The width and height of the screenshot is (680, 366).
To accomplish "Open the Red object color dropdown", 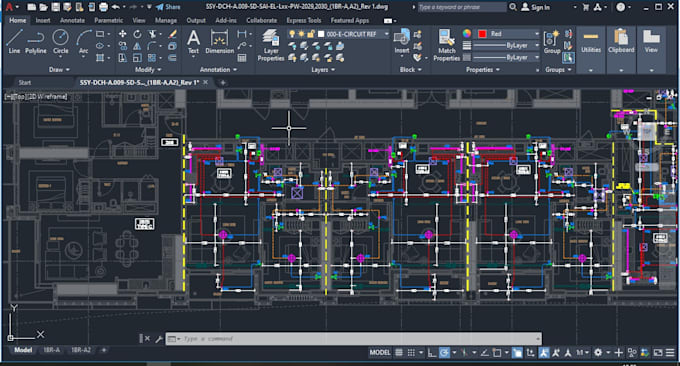I will point(537,34).
